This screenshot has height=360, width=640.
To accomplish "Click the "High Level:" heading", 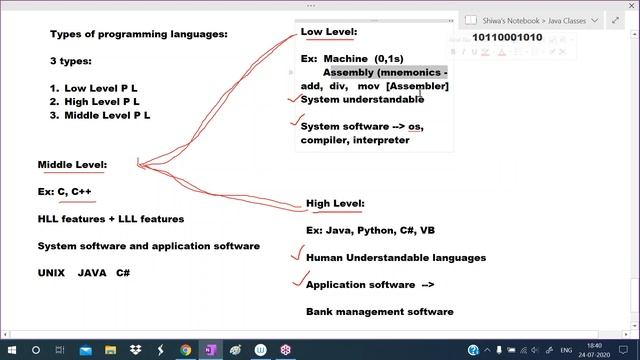I will click(x=335, y=203).
